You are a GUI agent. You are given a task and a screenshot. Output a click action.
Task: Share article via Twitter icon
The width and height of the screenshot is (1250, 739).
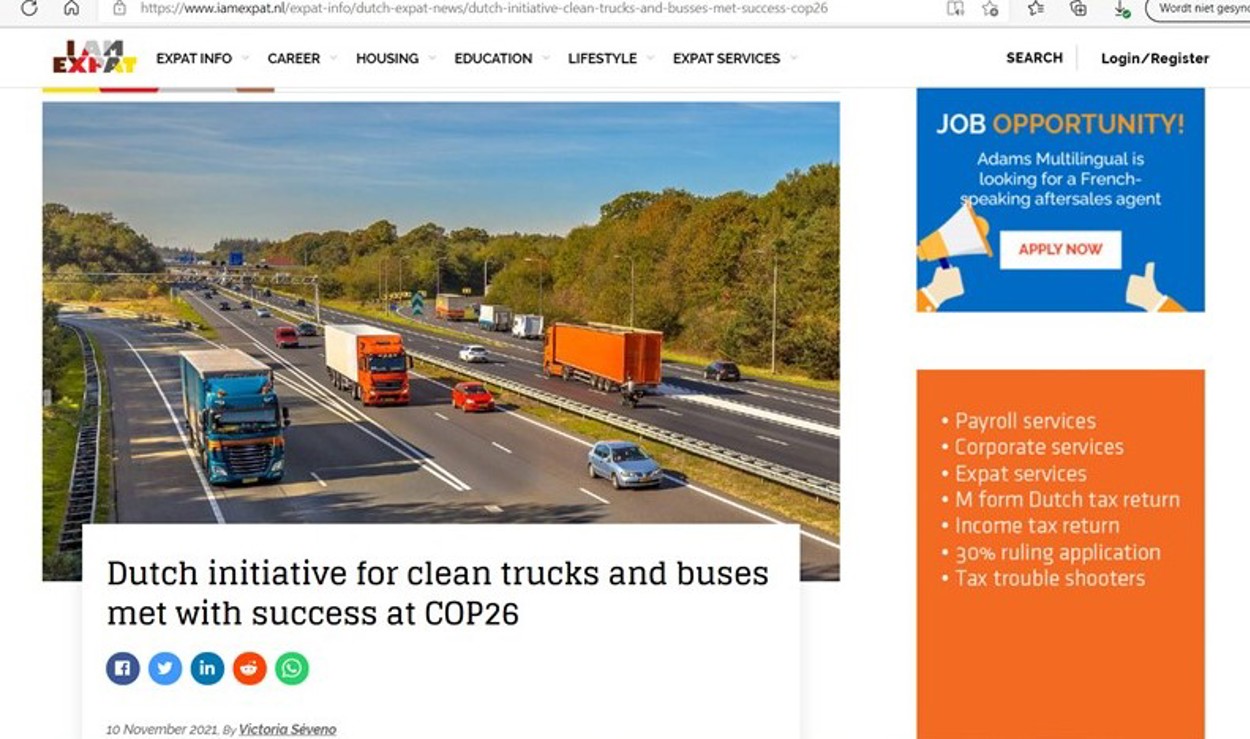click(x=165, y=668)
